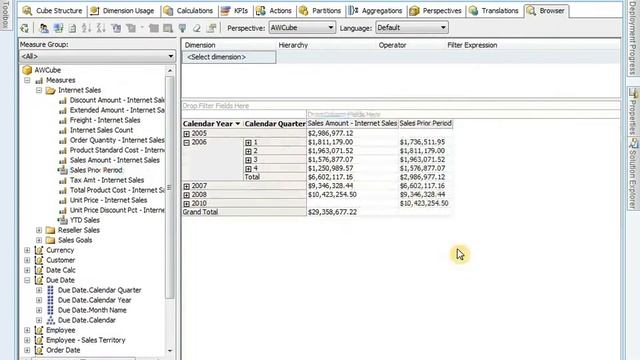Click the Reseller Sales folder icon
The width and height of the screenshot is (640, 360).
point(51,230)
